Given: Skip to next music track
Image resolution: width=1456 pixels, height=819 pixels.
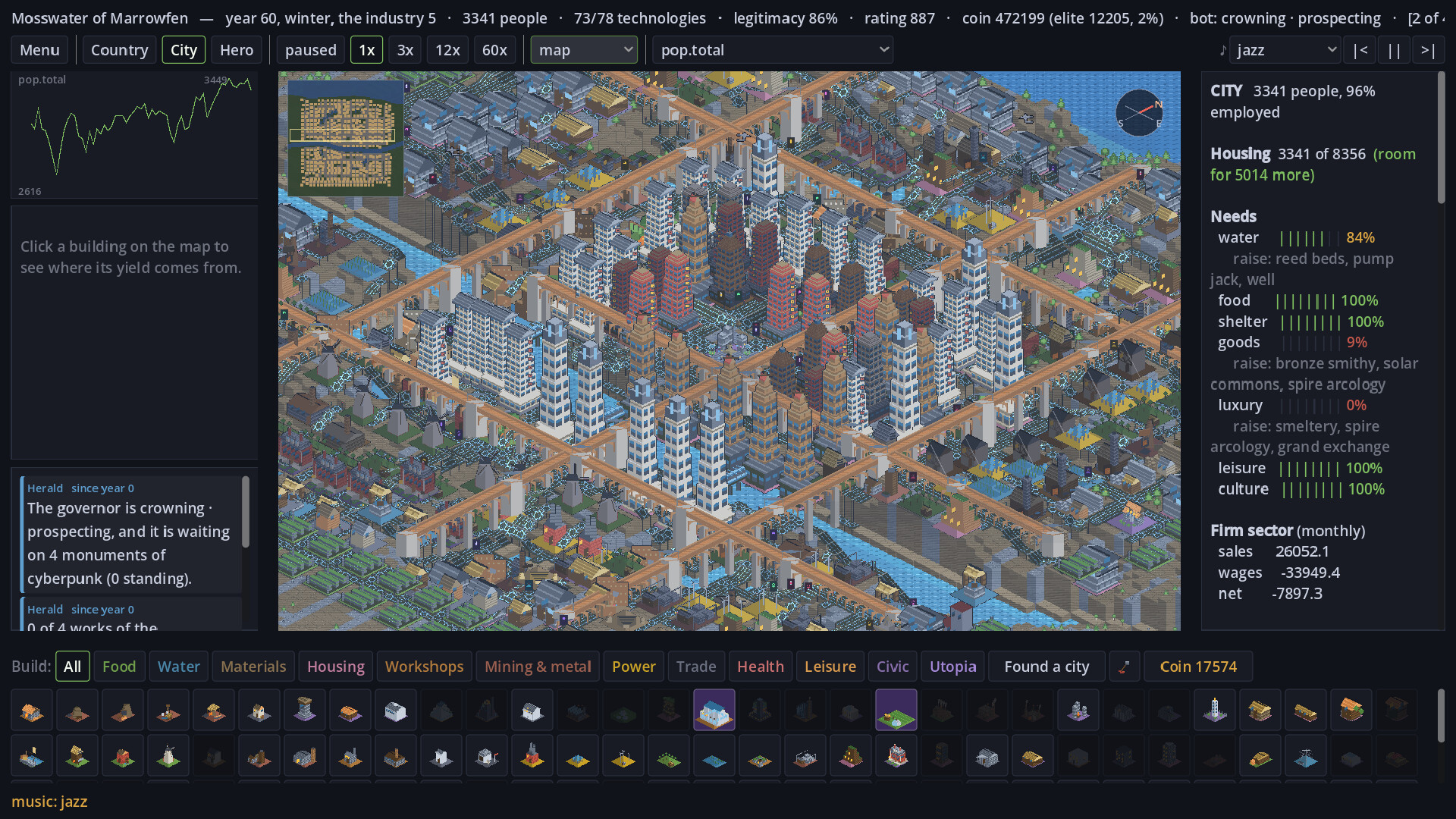Looking at the screenshot, I should (x=1428, y=50).
